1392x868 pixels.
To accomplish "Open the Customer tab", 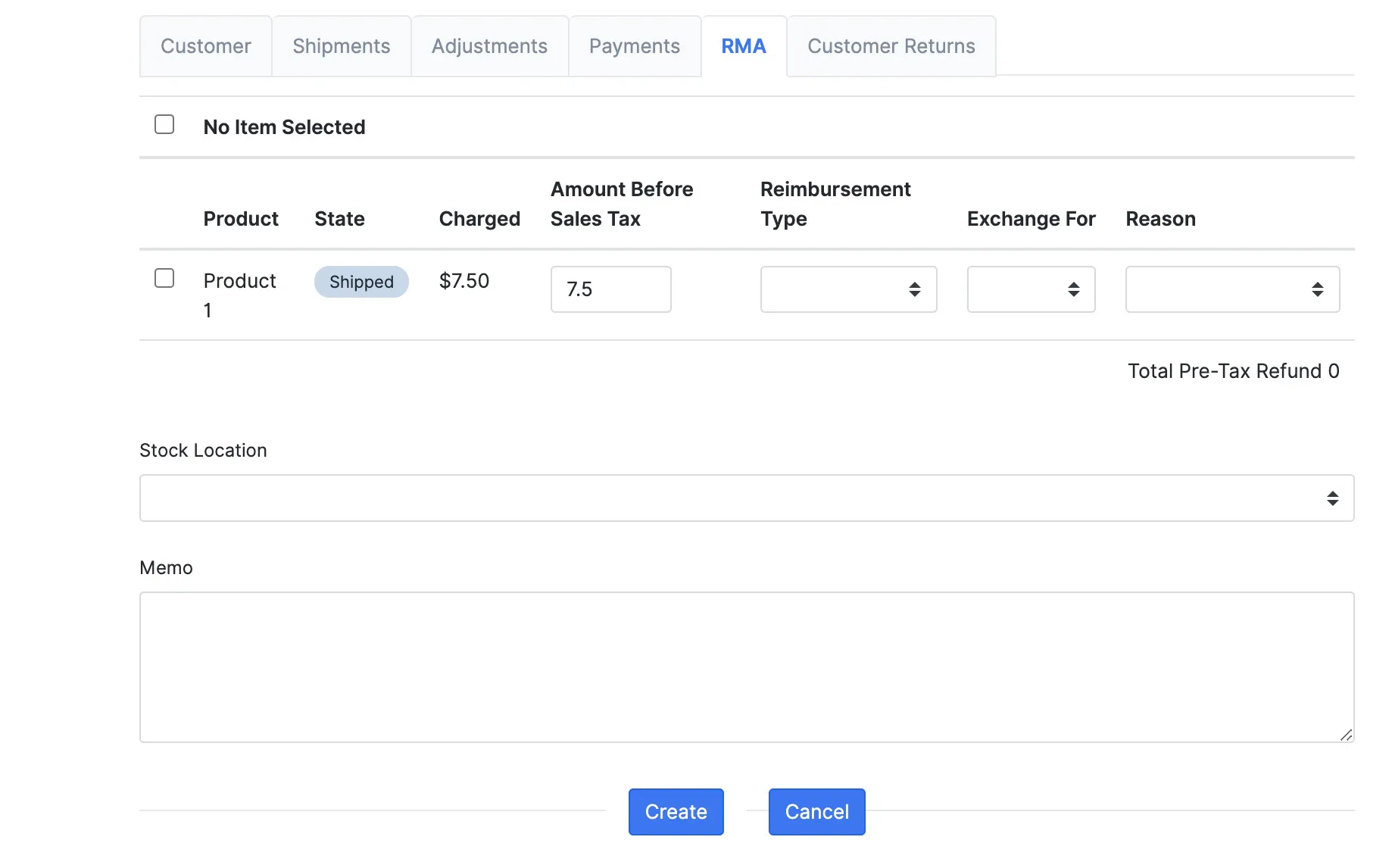I will tap(205, 46).
